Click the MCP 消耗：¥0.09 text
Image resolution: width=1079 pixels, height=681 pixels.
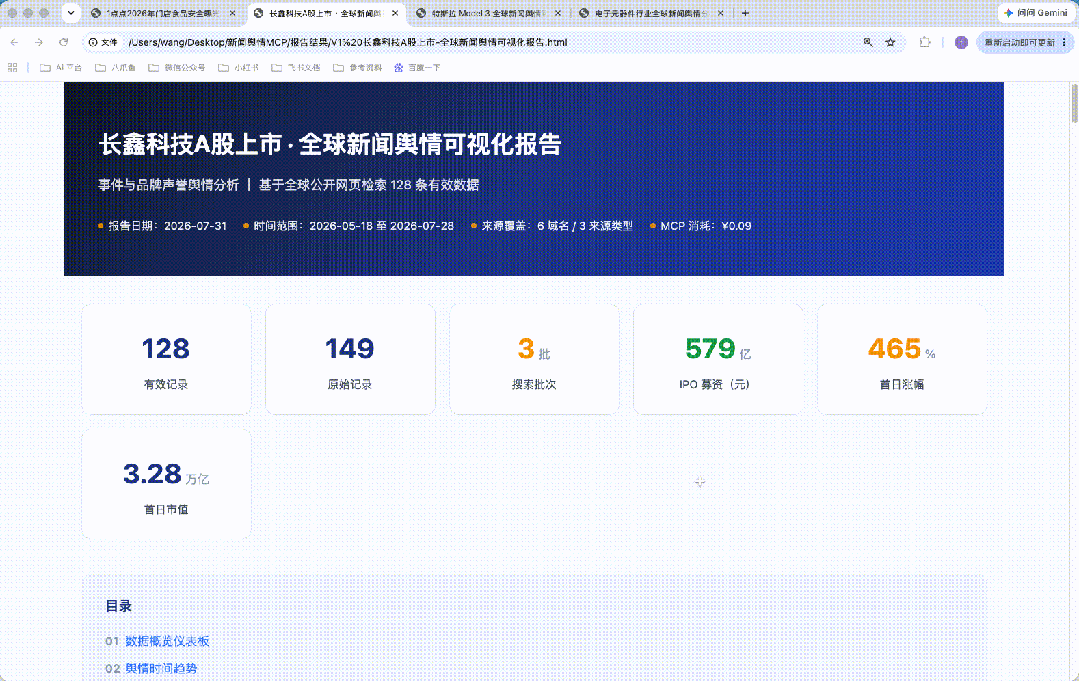[x=705, y=226]
